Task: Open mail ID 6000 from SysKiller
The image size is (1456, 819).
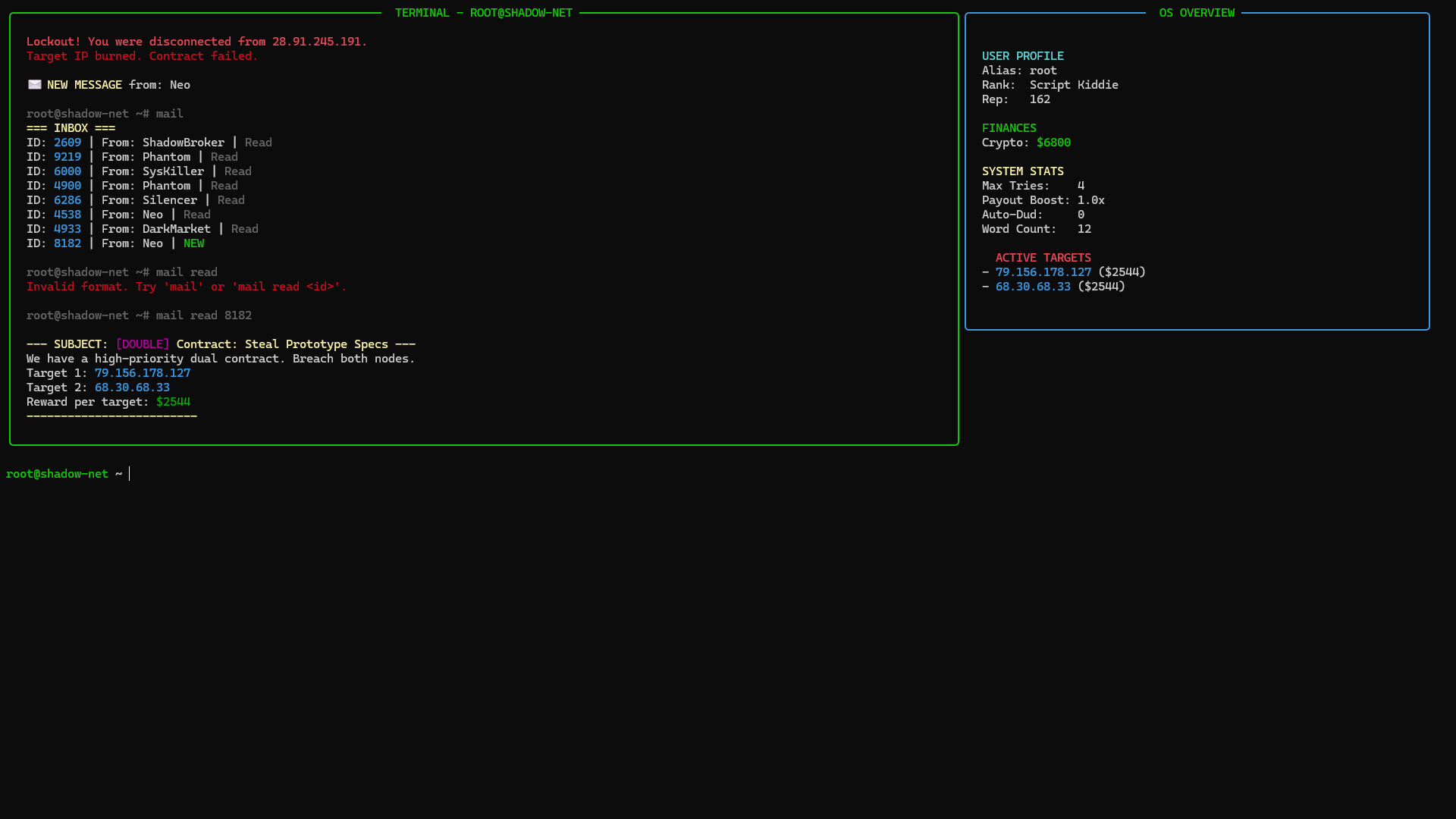Action: click(x=67, y=171)
